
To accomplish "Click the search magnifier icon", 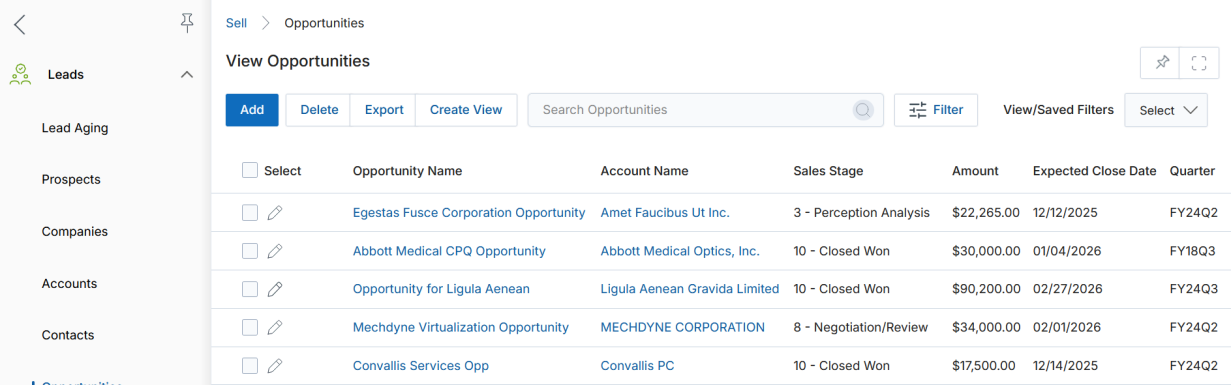I will pyautogui.click(x=863, y=110).
